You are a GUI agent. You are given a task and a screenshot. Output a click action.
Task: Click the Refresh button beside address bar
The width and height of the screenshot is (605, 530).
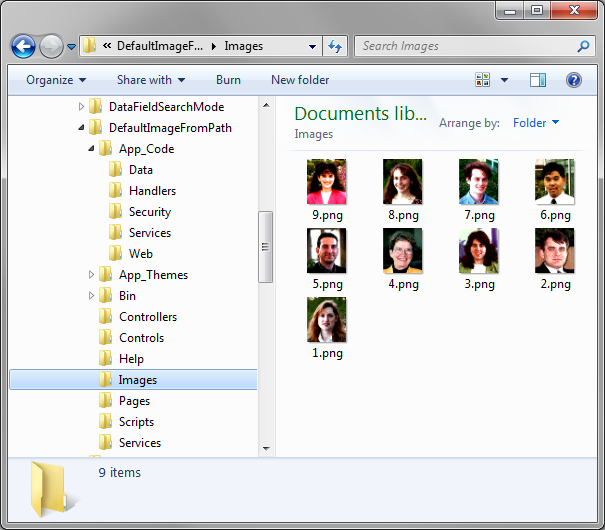tap(335, 46)
